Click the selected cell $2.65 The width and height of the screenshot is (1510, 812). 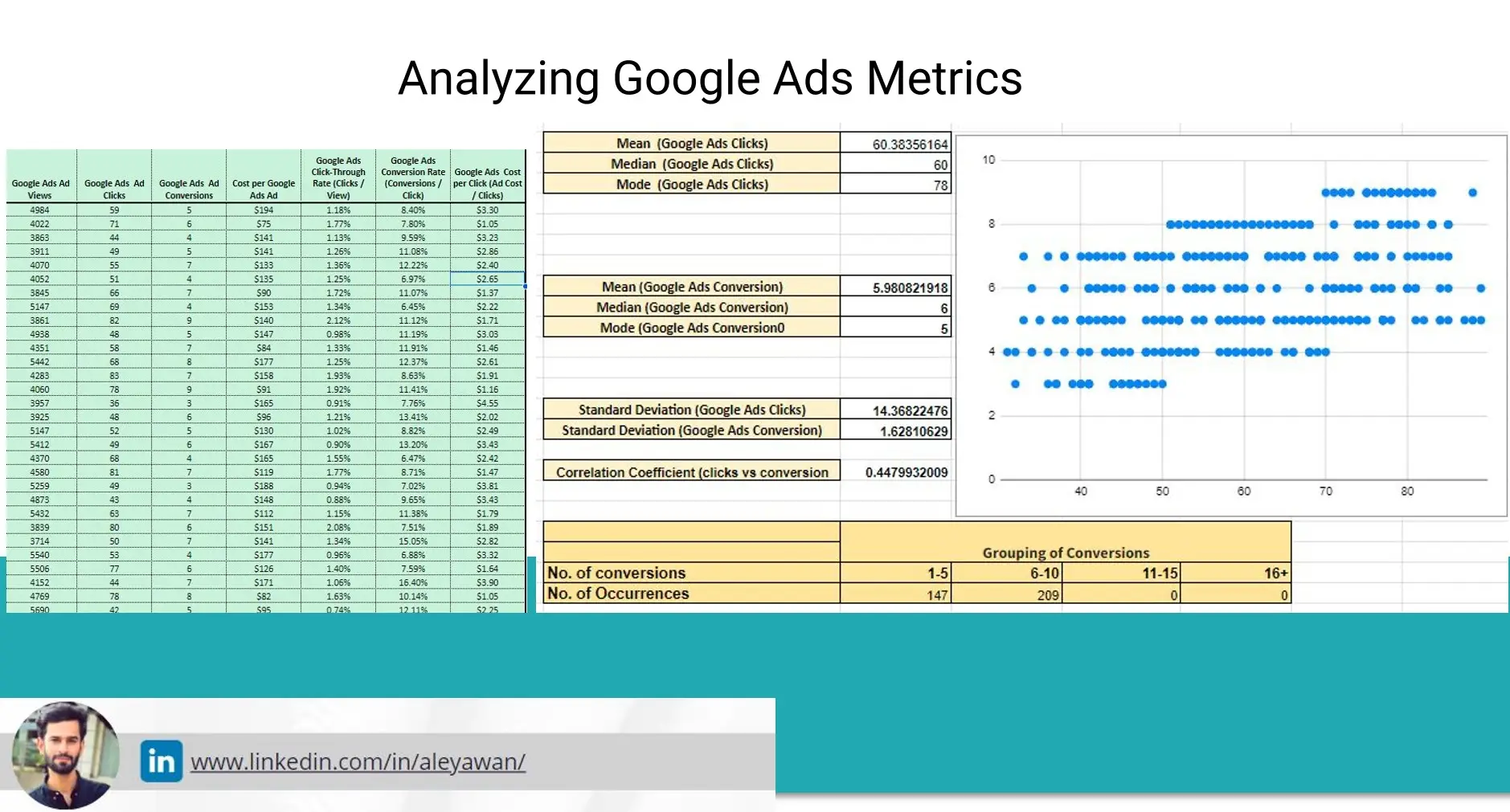click(x=488, y=279)
